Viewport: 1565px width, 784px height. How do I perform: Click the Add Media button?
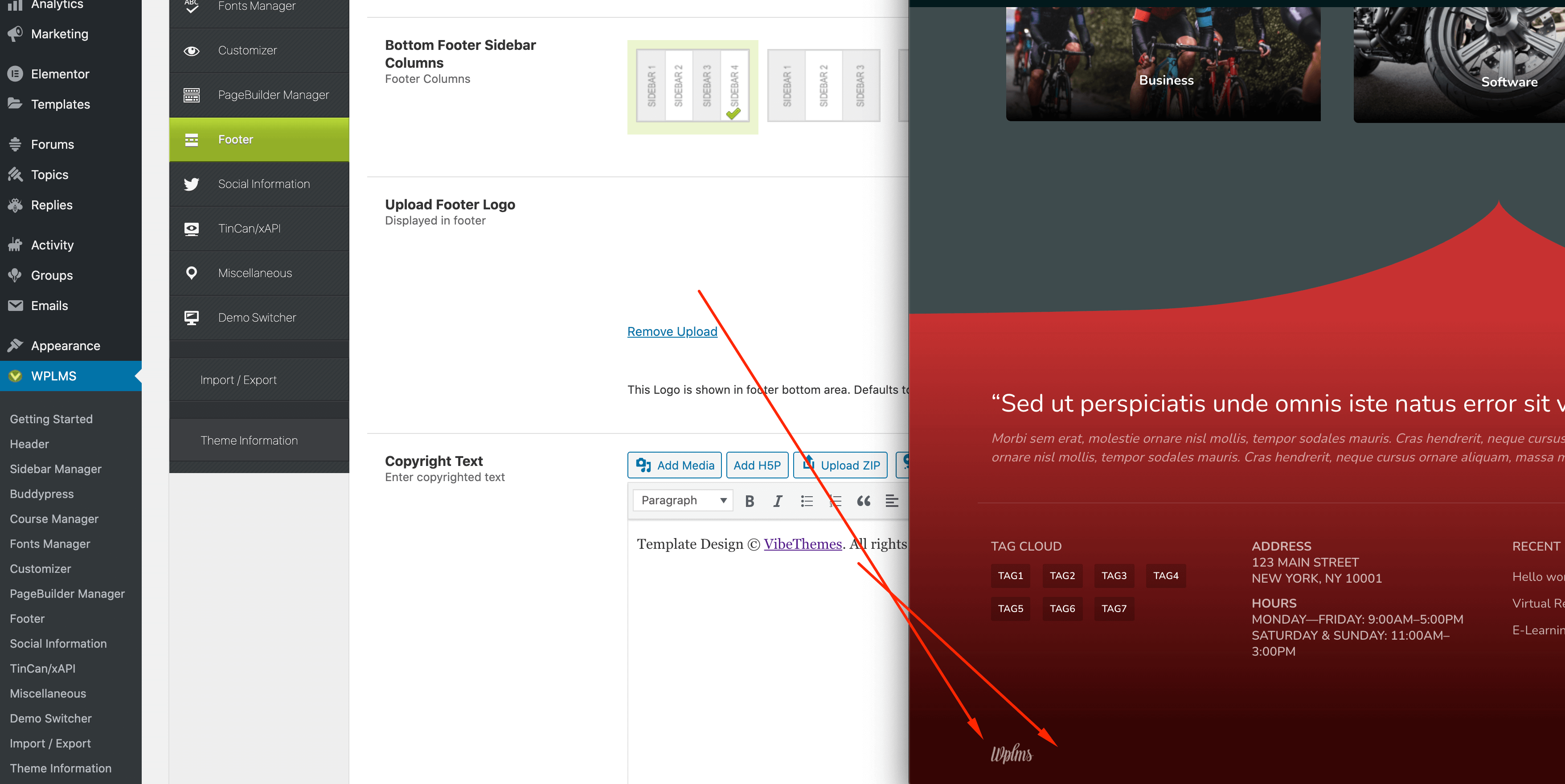click(x=674, y=465)
